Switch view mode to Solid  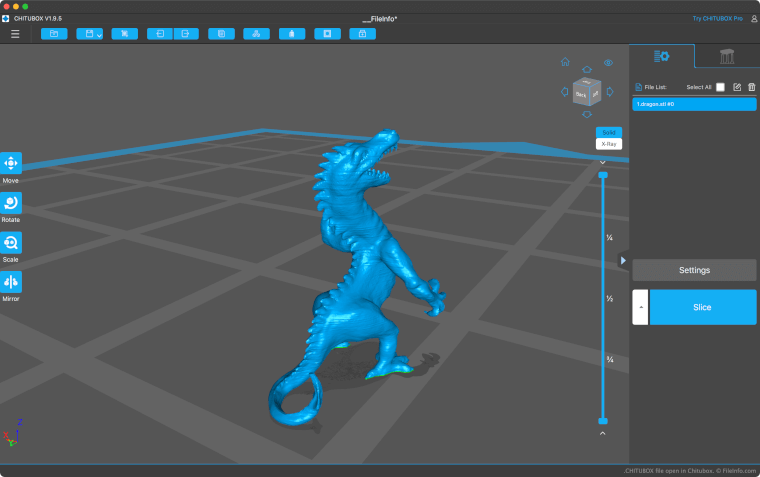(x=608, y=132)
